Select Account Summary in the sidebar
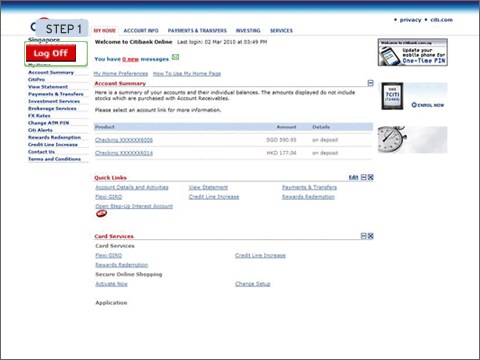The width and height of the screenshot is (480, 360). coord(51,72)
